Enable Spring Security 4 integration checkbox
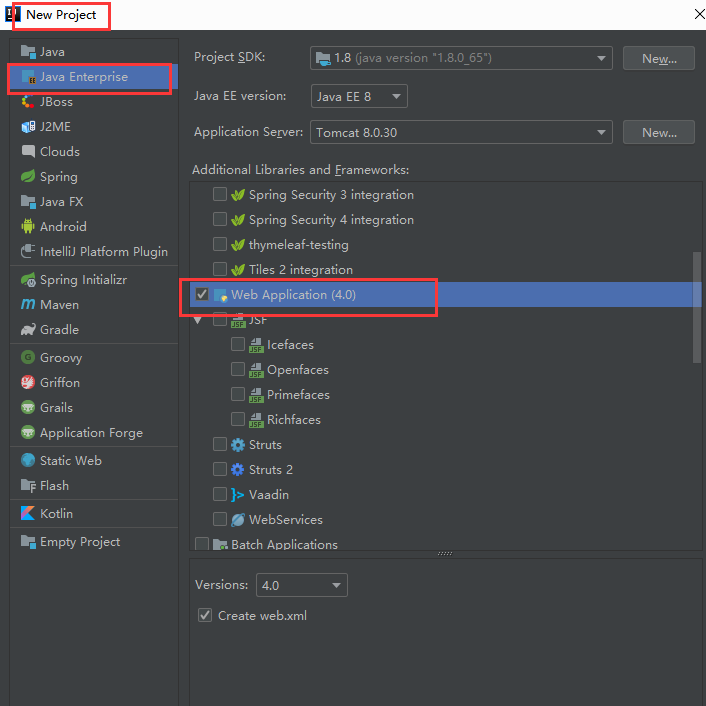 pyautogui.click(x=220, y=219)
